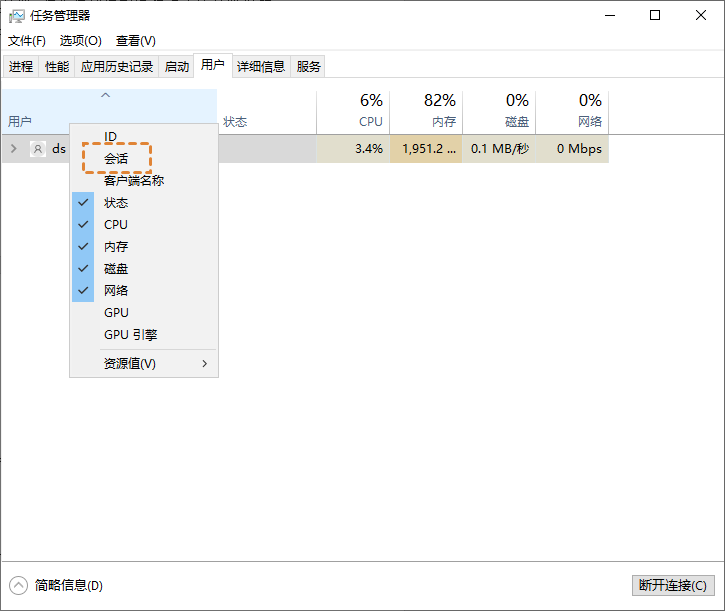The width and height of the screenshot is (725, 611).
Task: Sort by the 网络 0% column header
Action: pos(572,111)
